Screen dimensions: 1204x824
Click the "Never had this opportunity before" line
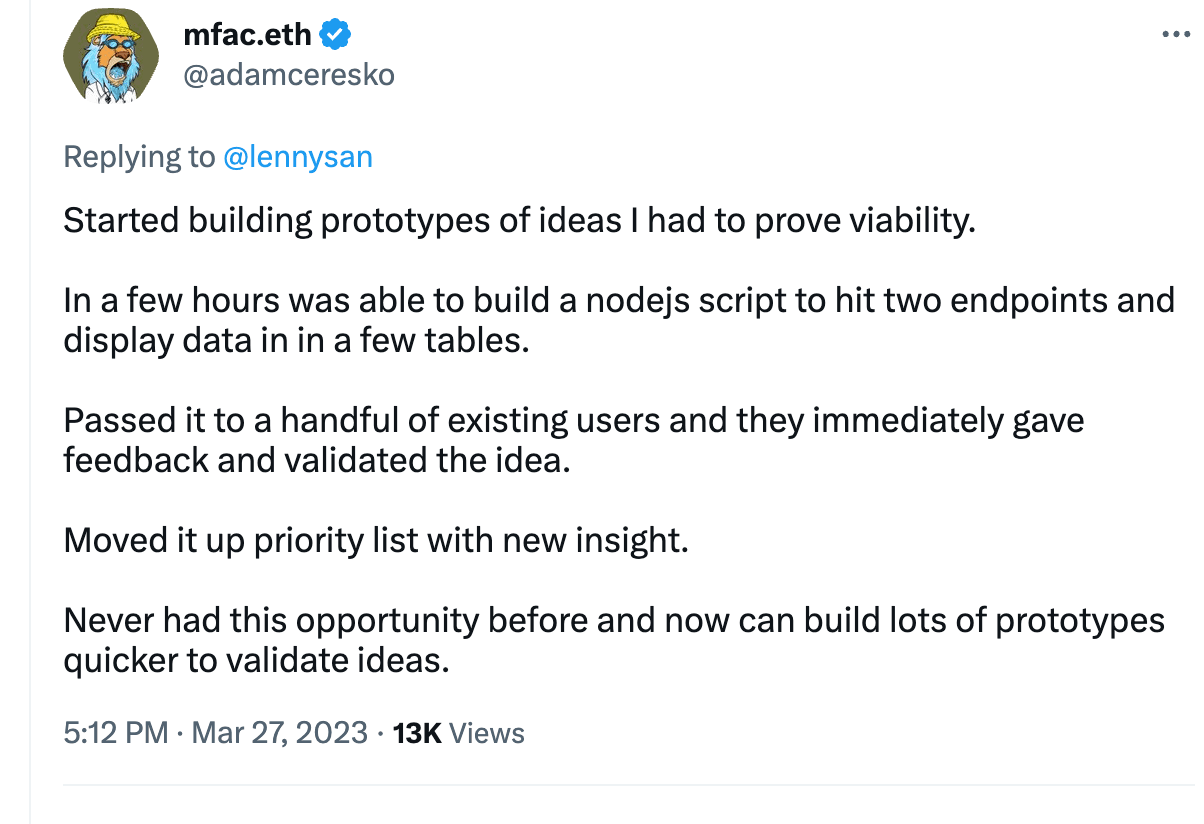(613, 621)
